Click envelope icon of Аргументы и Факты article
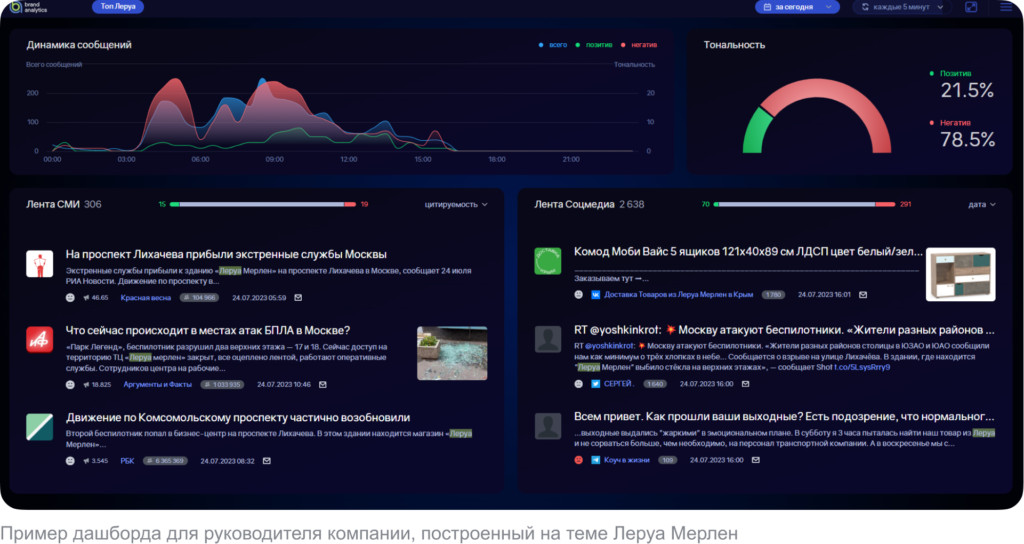Image resolution: width=1024 pixels, height=544 pixels. click(x=323, y=385)
